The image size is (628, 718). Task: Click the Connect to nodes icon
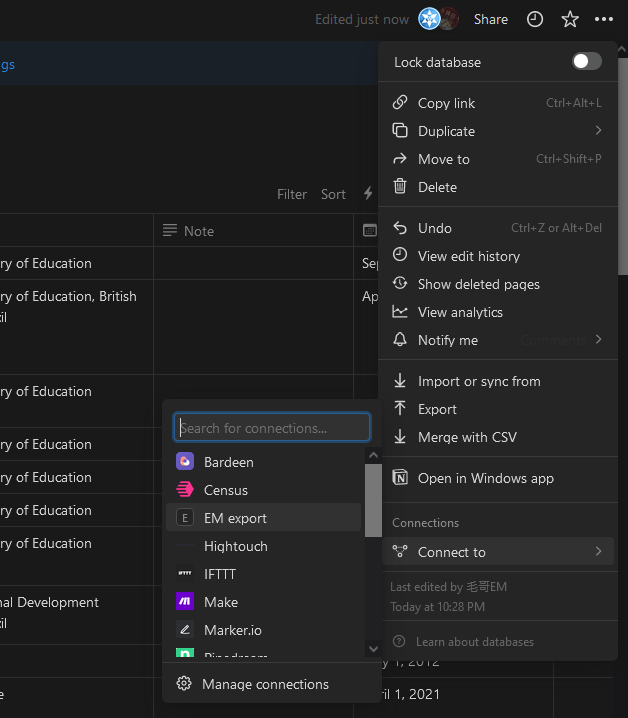pyautogui.click(x=400, y=551)
